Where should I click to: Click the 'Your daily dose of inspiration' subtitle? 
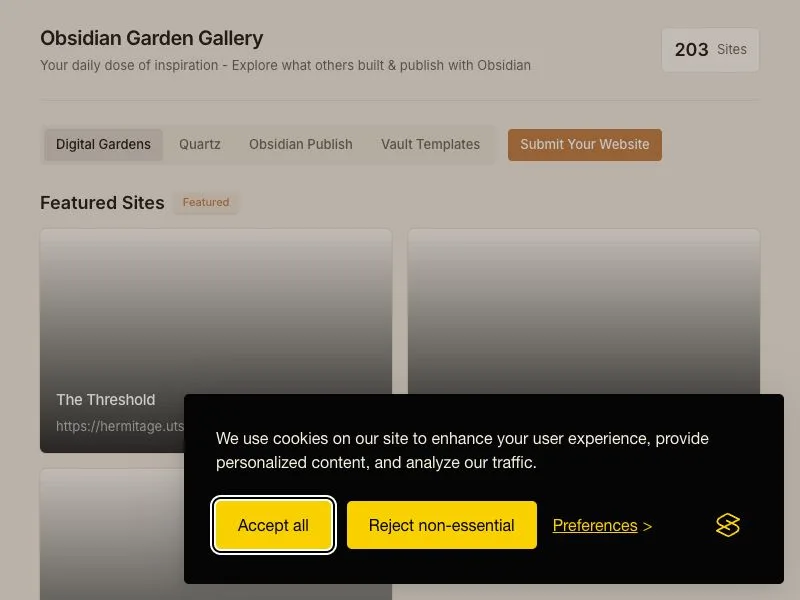(x=285, y=65)
